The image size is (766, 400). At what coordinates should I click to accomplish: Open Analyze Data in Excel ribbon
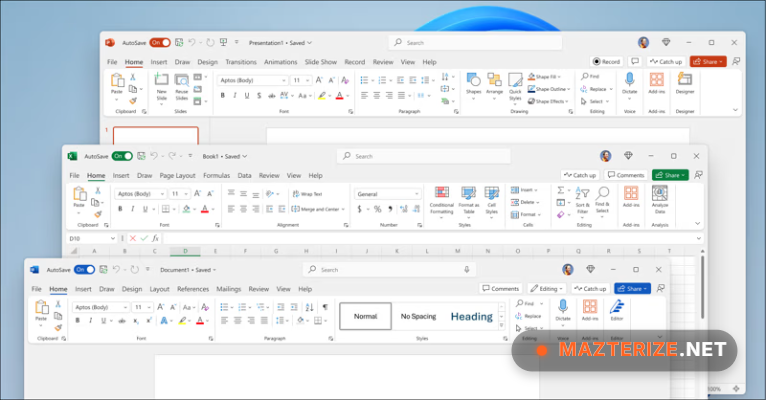(x=660, y=200)
